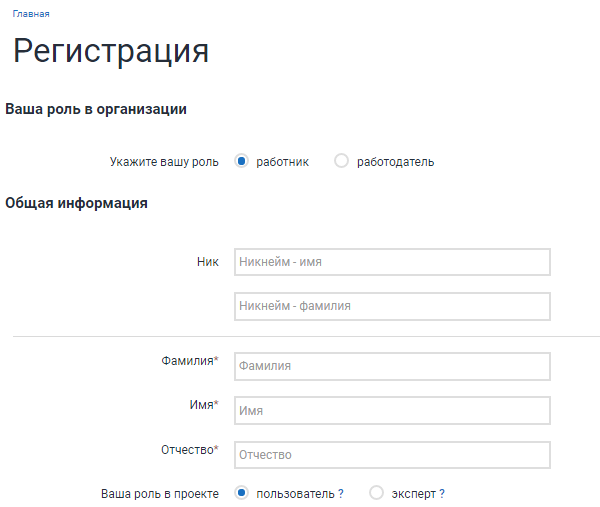Viewport: 600px width, 507px height.
Task: Click the Фамилия* field label
Action: (189, 361)
